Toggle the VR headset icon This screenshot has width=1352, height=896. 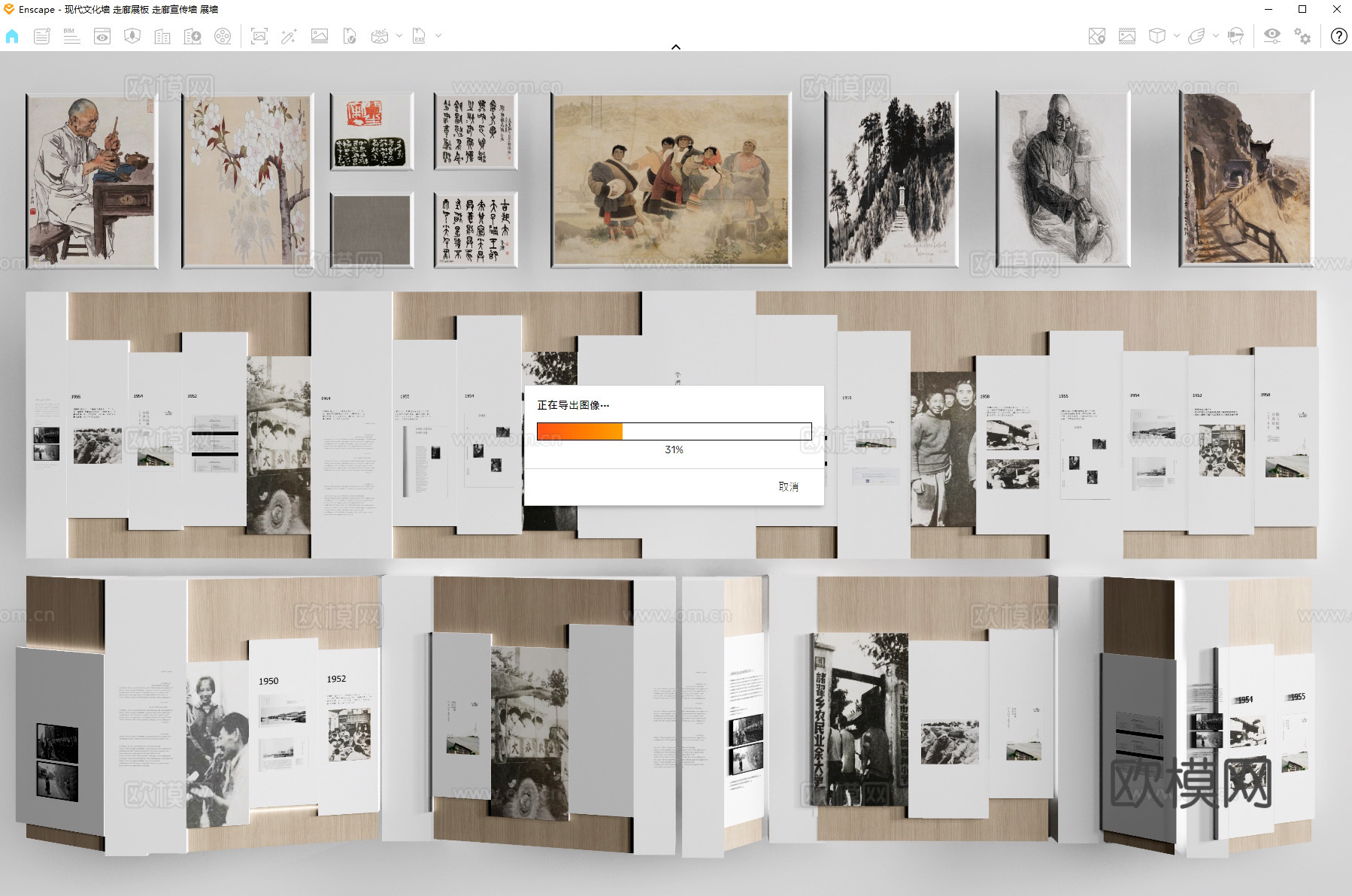pyautogui.click(x=1235, y=36)
